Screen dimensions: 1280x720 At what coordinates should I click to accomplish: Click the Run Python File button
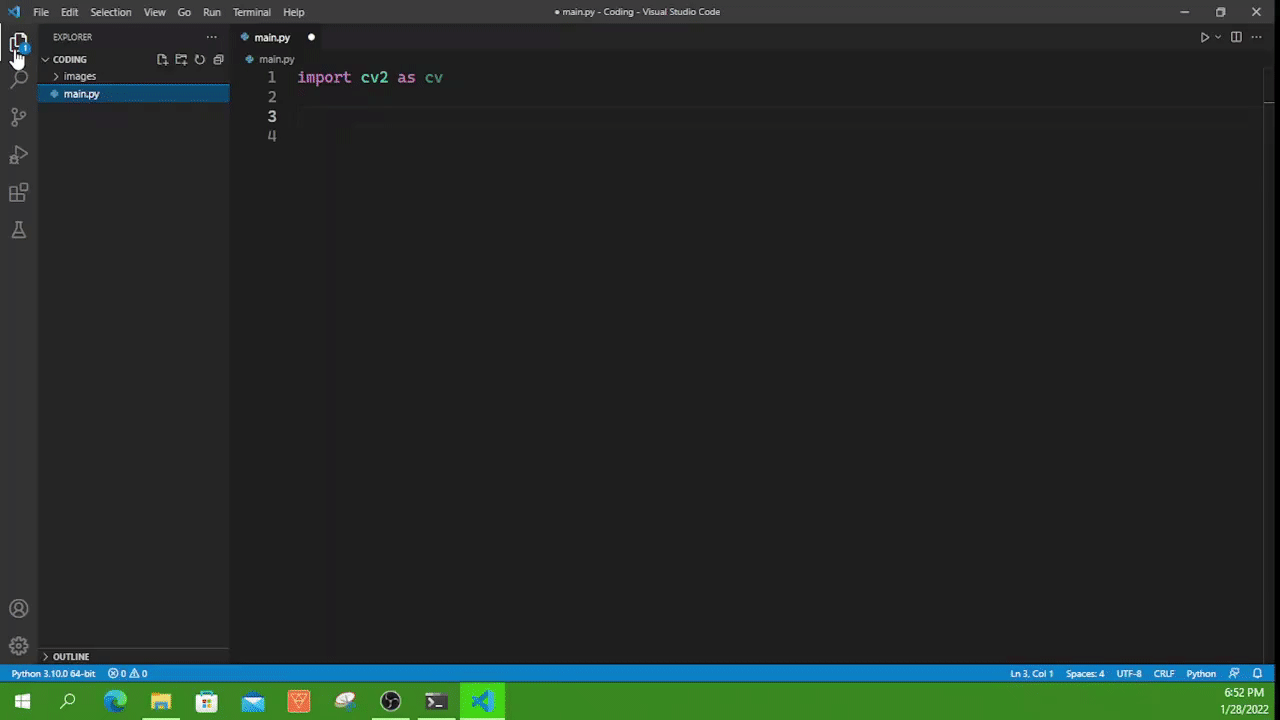tap(1204, 37)
